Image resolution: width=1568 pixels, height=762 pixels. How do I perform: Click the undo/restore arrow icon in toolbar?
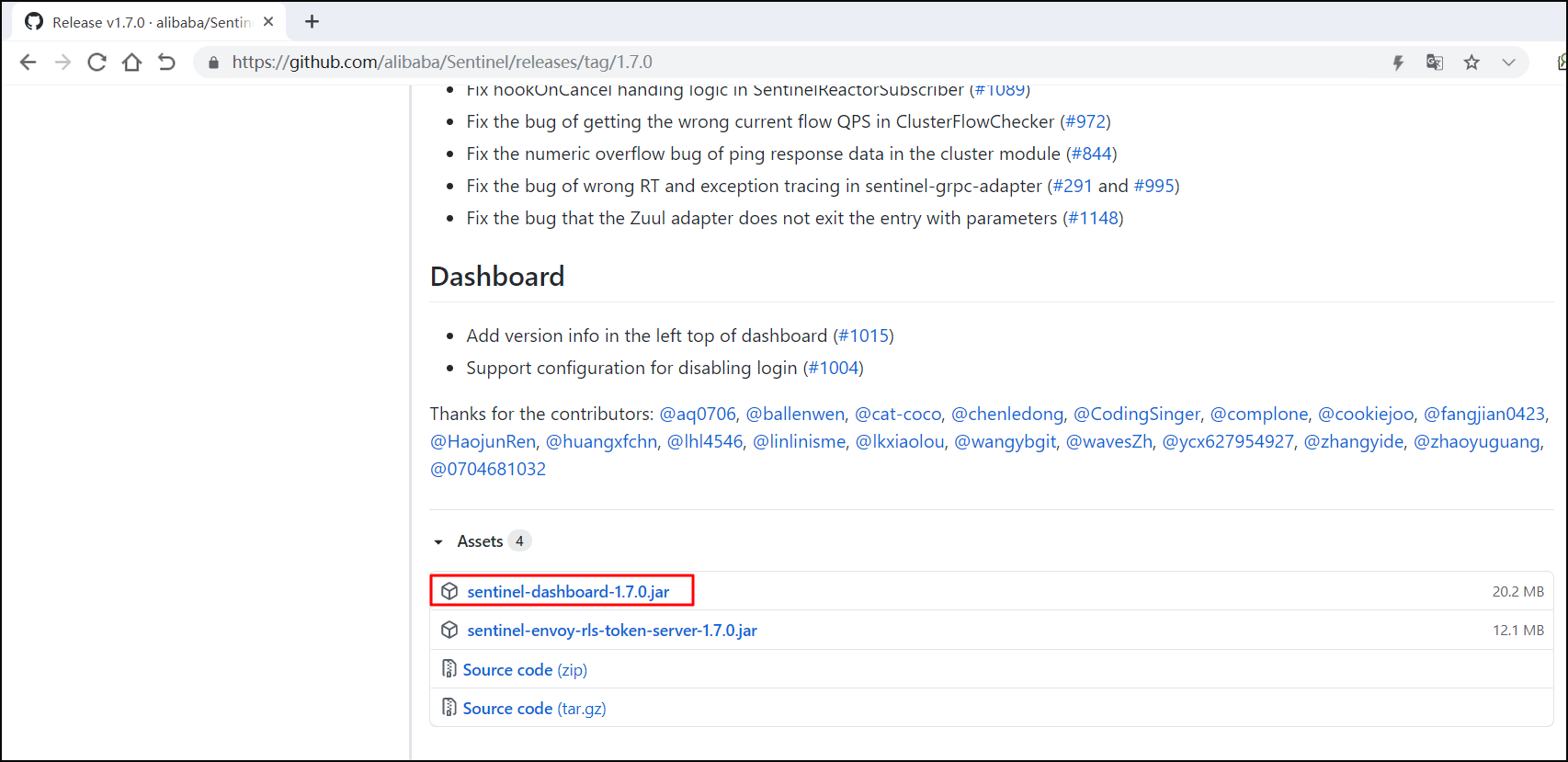point(166,63)
